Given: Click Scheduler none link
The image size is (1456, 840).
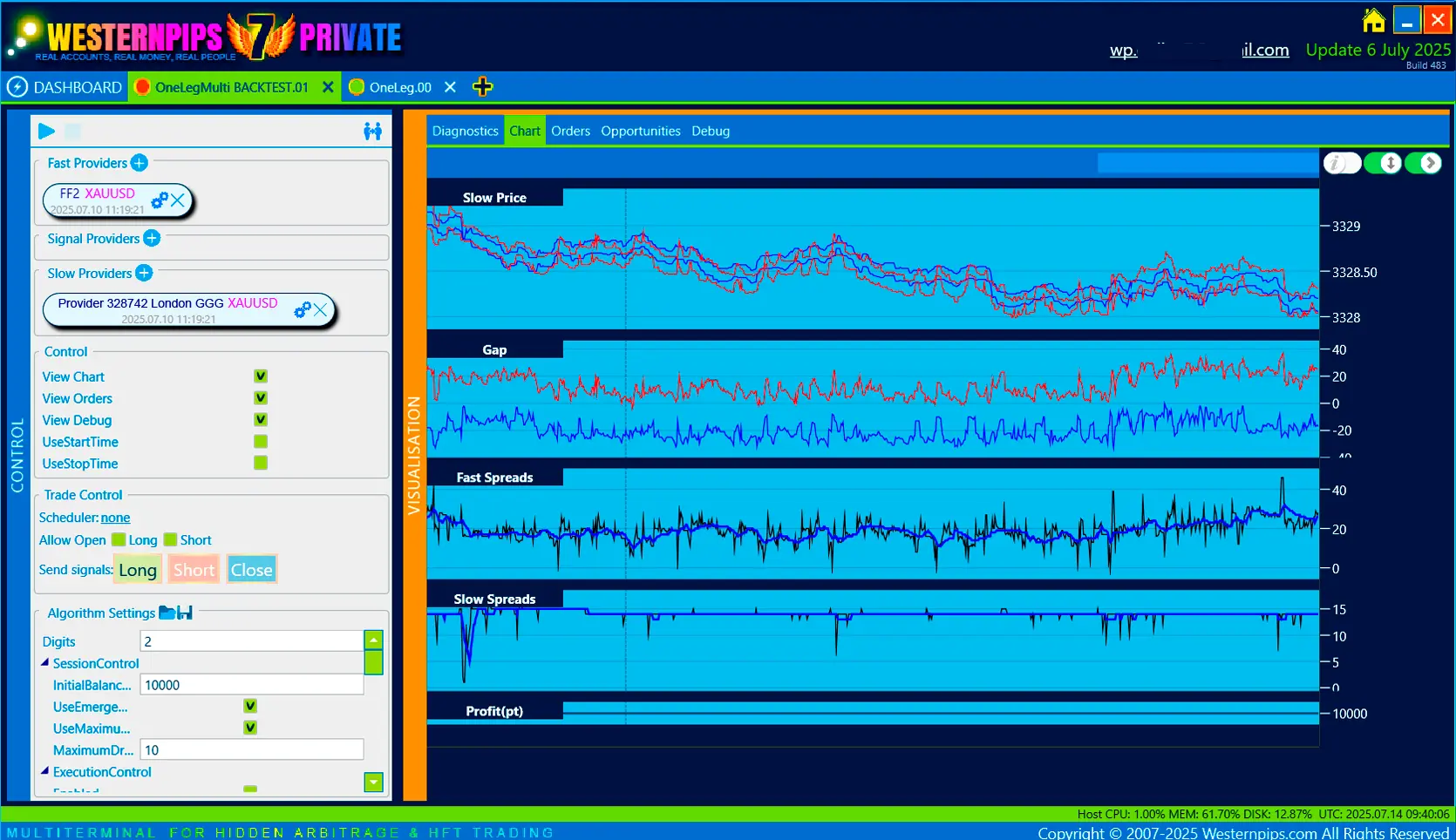Looking at the screenshot, I should coord(115,518).
